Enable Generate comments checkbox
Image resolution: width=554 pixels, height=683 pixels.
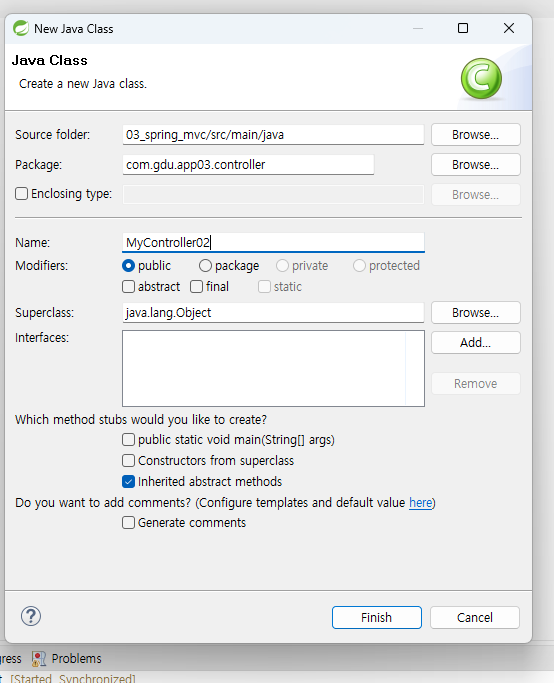(x=128, y=522)
